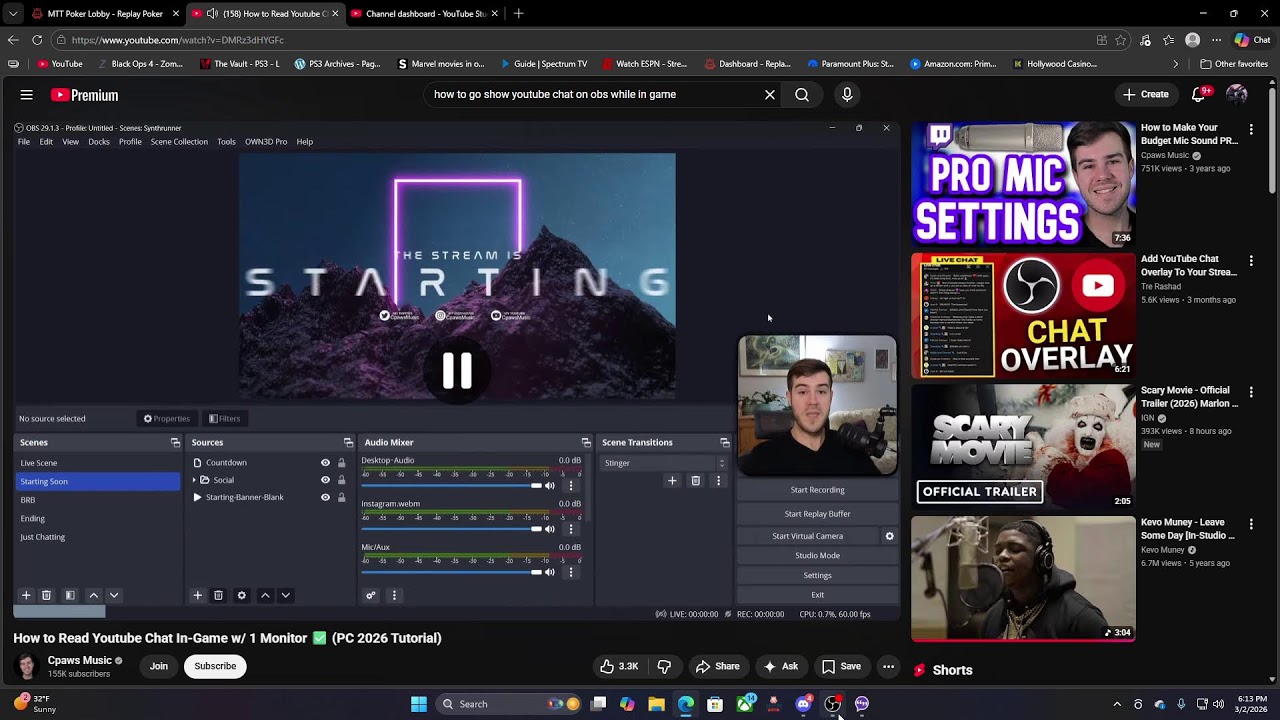
Task: Open a new browser tab
Action: point(518,14)
